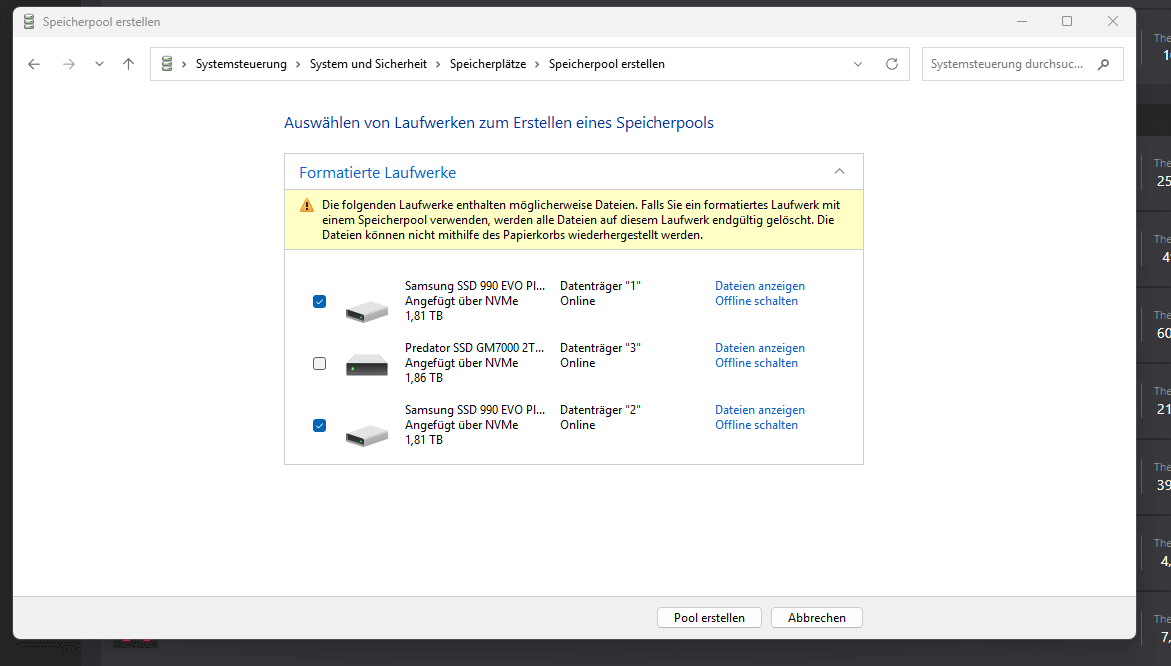Click drive icon for Datenträger "2"
This screenshot has height=666, width=1171.
[367, 434]
